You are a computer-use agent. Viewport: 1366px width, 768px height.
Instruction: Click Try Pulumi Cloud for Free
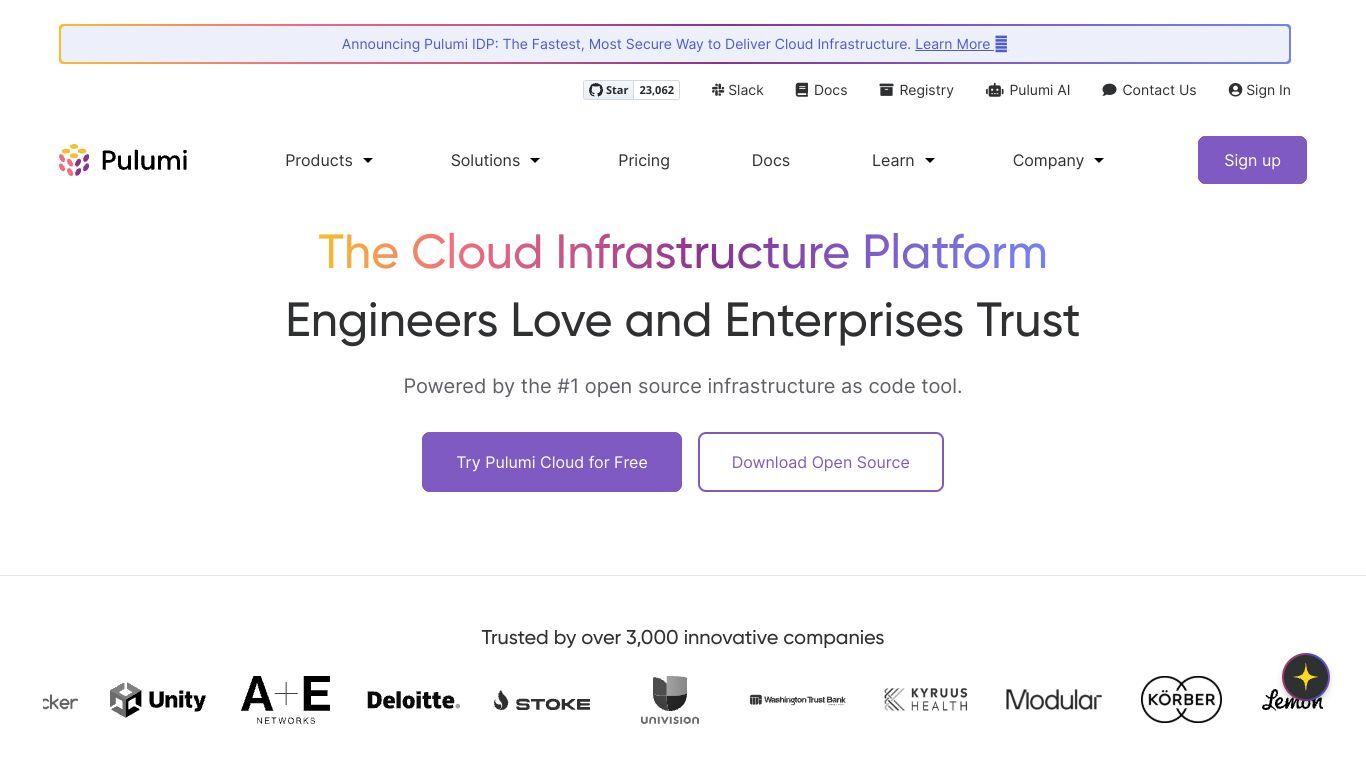pyautogui.click(x=552, y=462)
